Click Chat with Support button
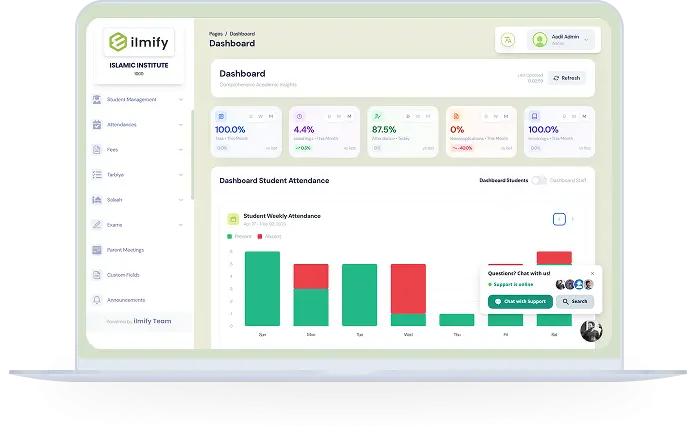The image size is (697, 434). coord(520,301)
